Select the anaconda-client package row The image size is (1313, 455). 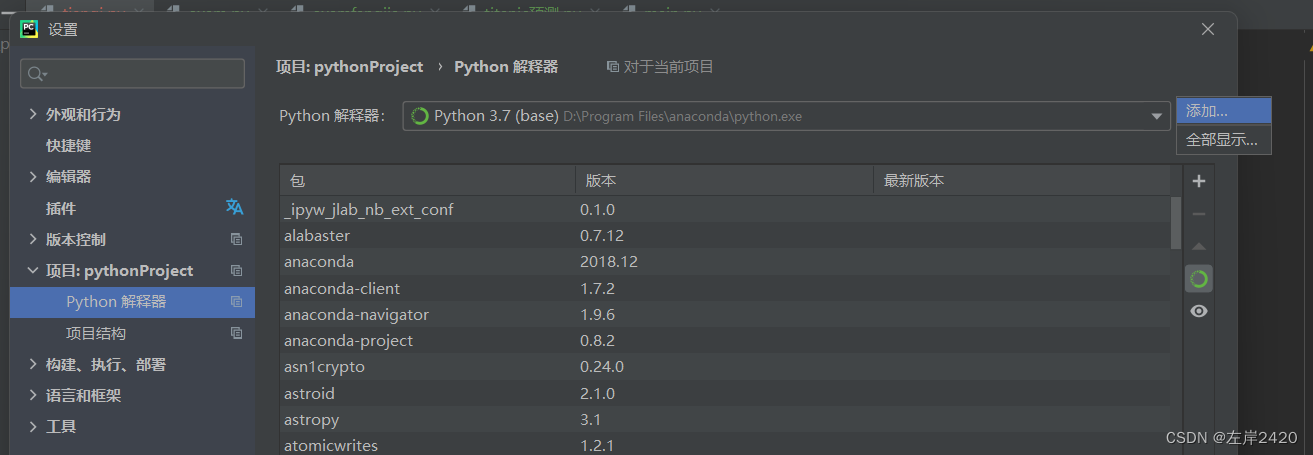(725, 288)
